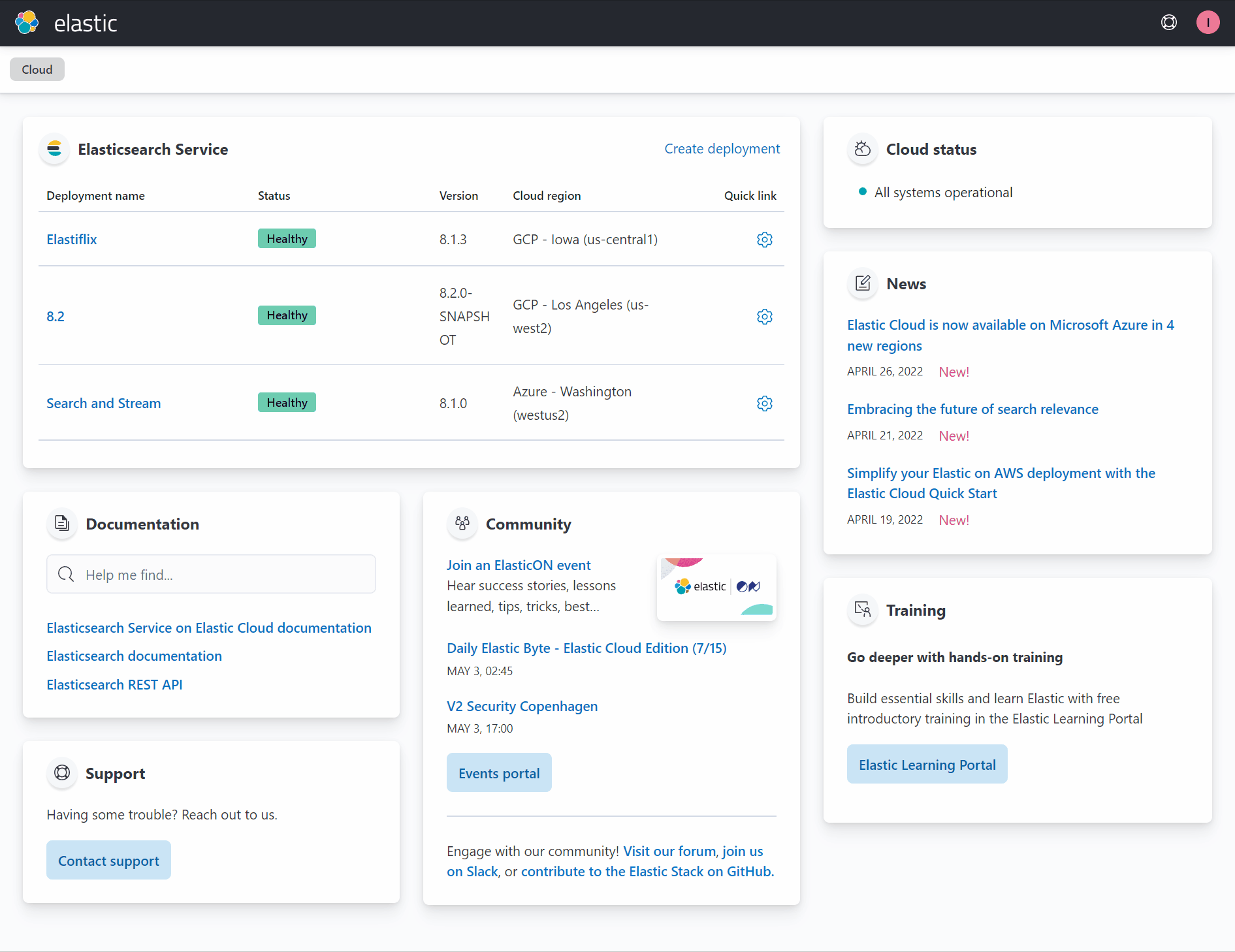Click the gear quick link for 8.2 deployment

click(764, 317)
